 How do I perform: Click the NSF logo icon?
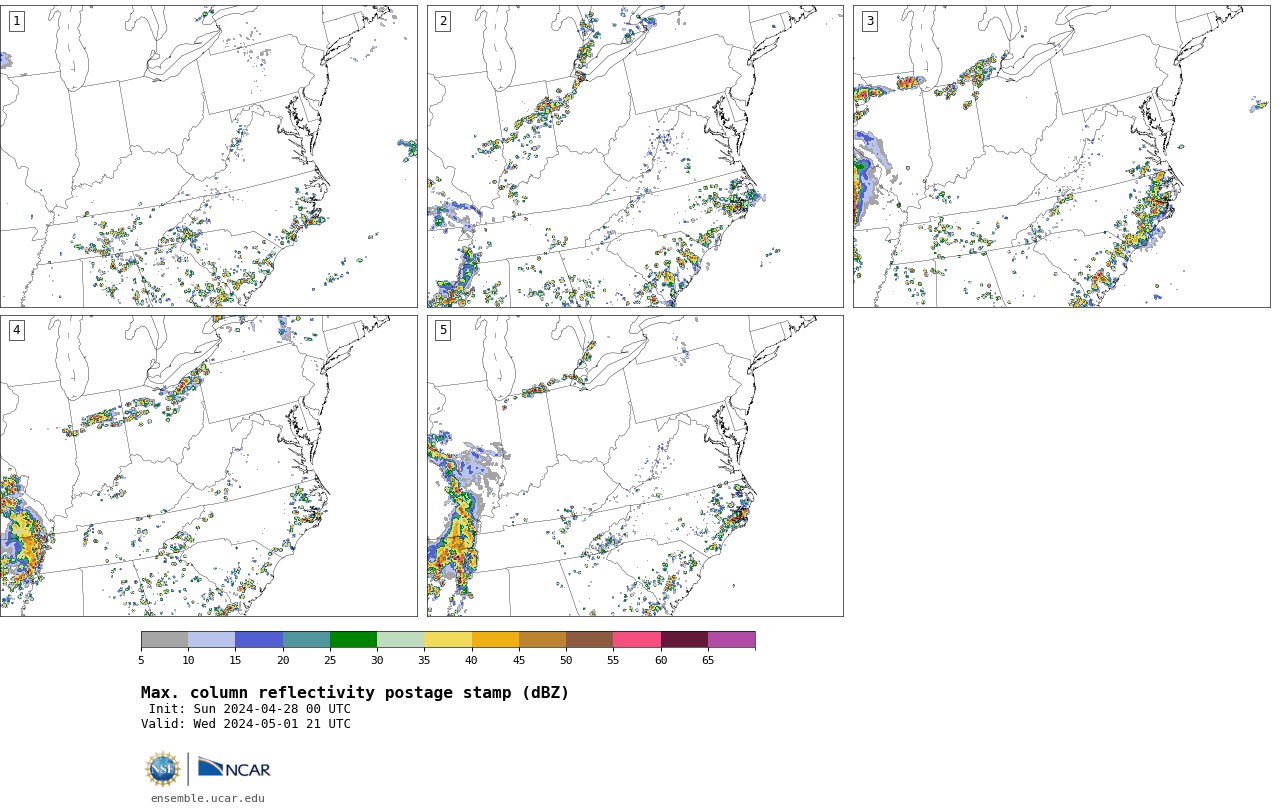[163, 769]
